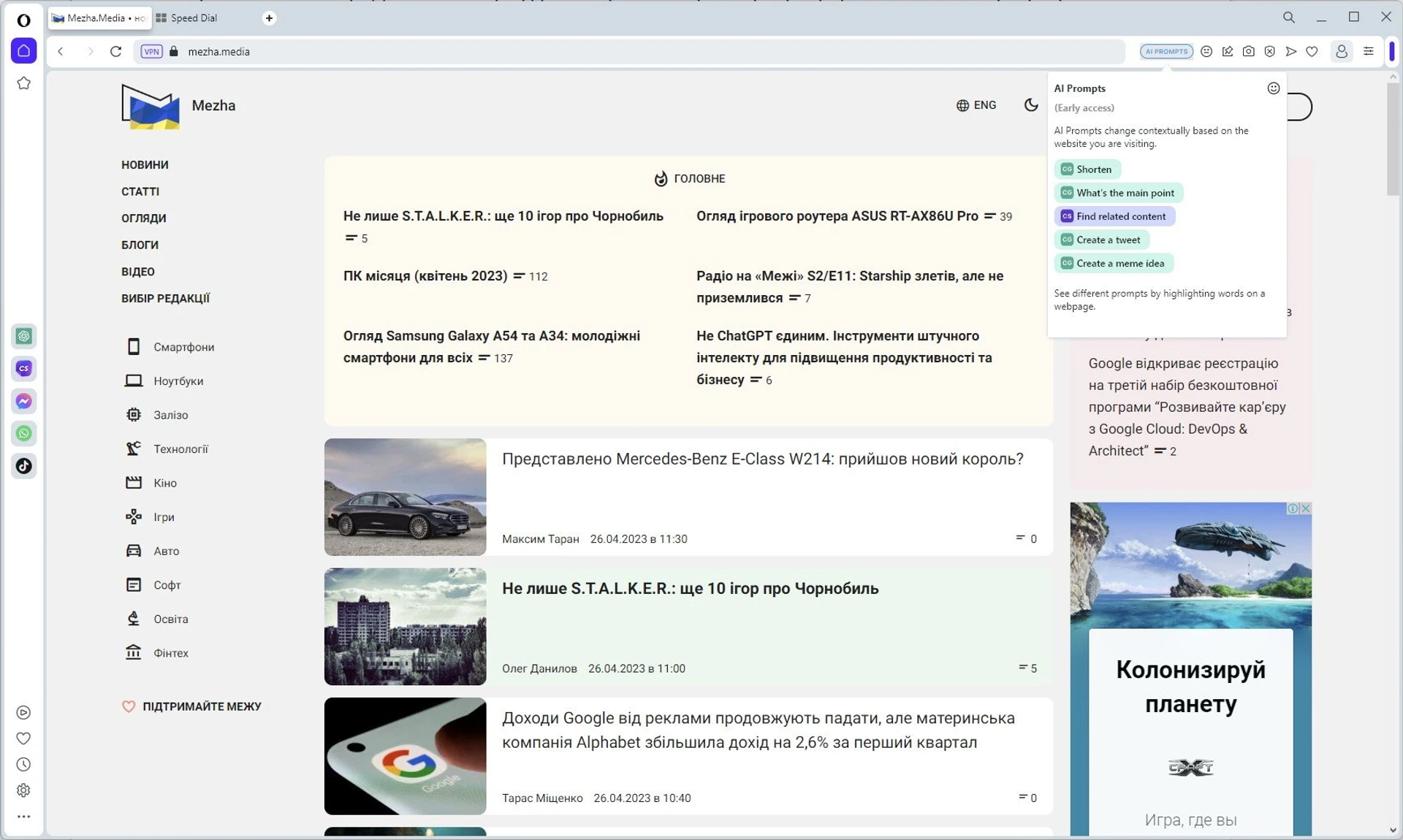Image resolution: width=1403 pixels, height=840 pixels.
Task: Switch site language to ENG
Action: tap(976, 105)
